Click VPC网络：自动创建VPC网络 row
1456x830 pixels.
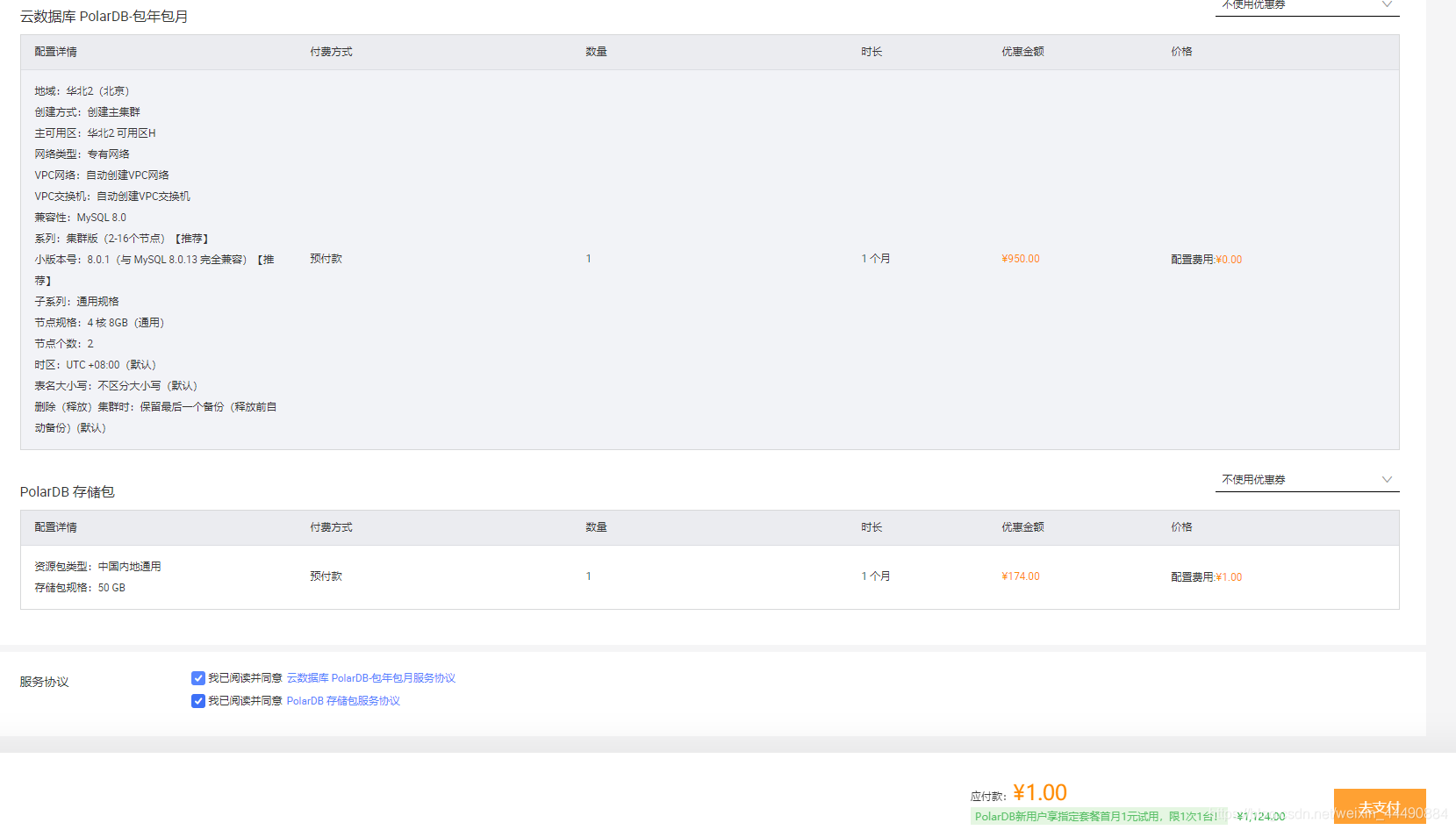pyautogui.click(x=102, y=175)
